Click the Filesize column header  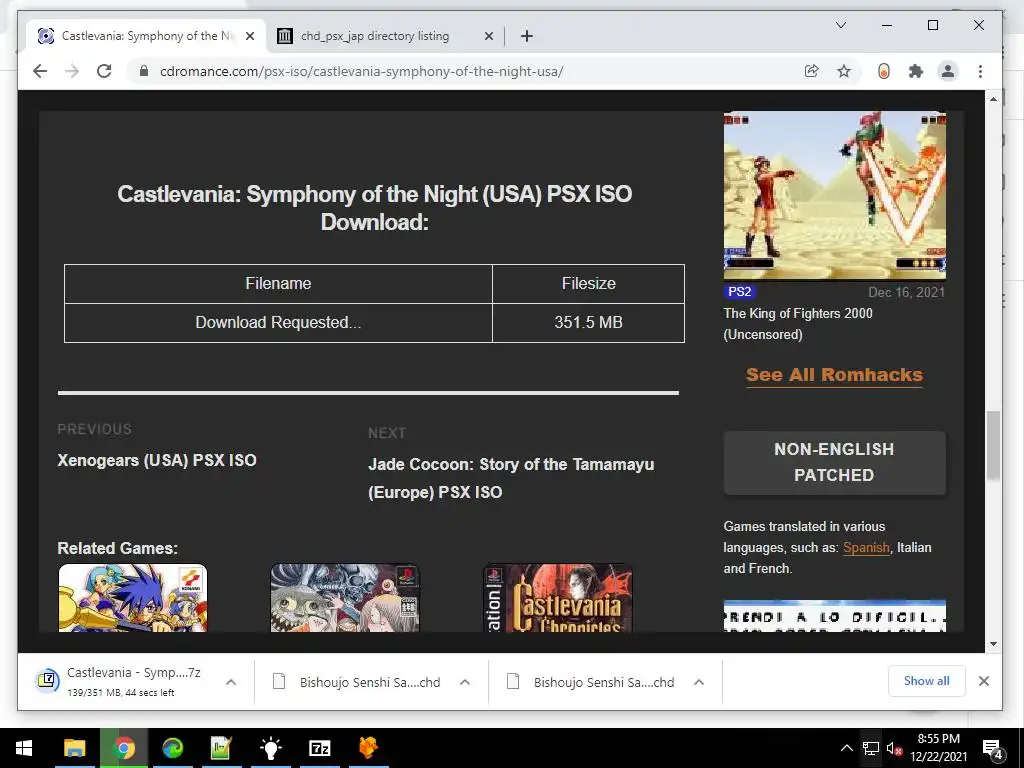588,283
